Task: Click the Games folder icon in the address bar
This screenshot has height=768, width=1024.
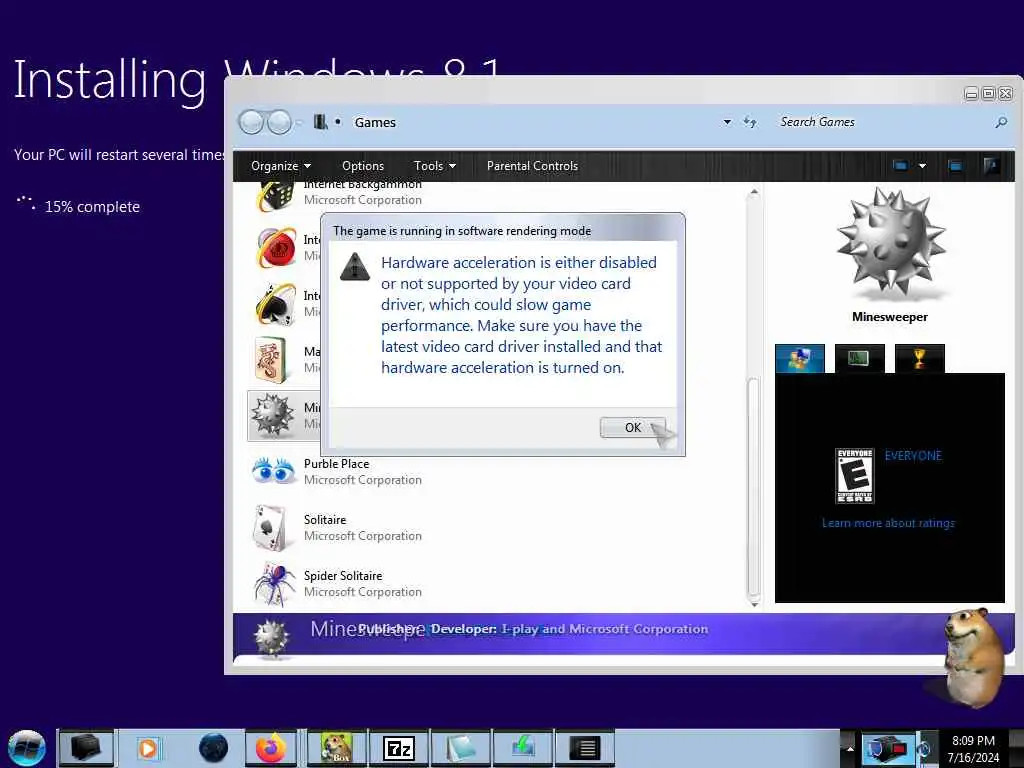Action: pos(320,121)
